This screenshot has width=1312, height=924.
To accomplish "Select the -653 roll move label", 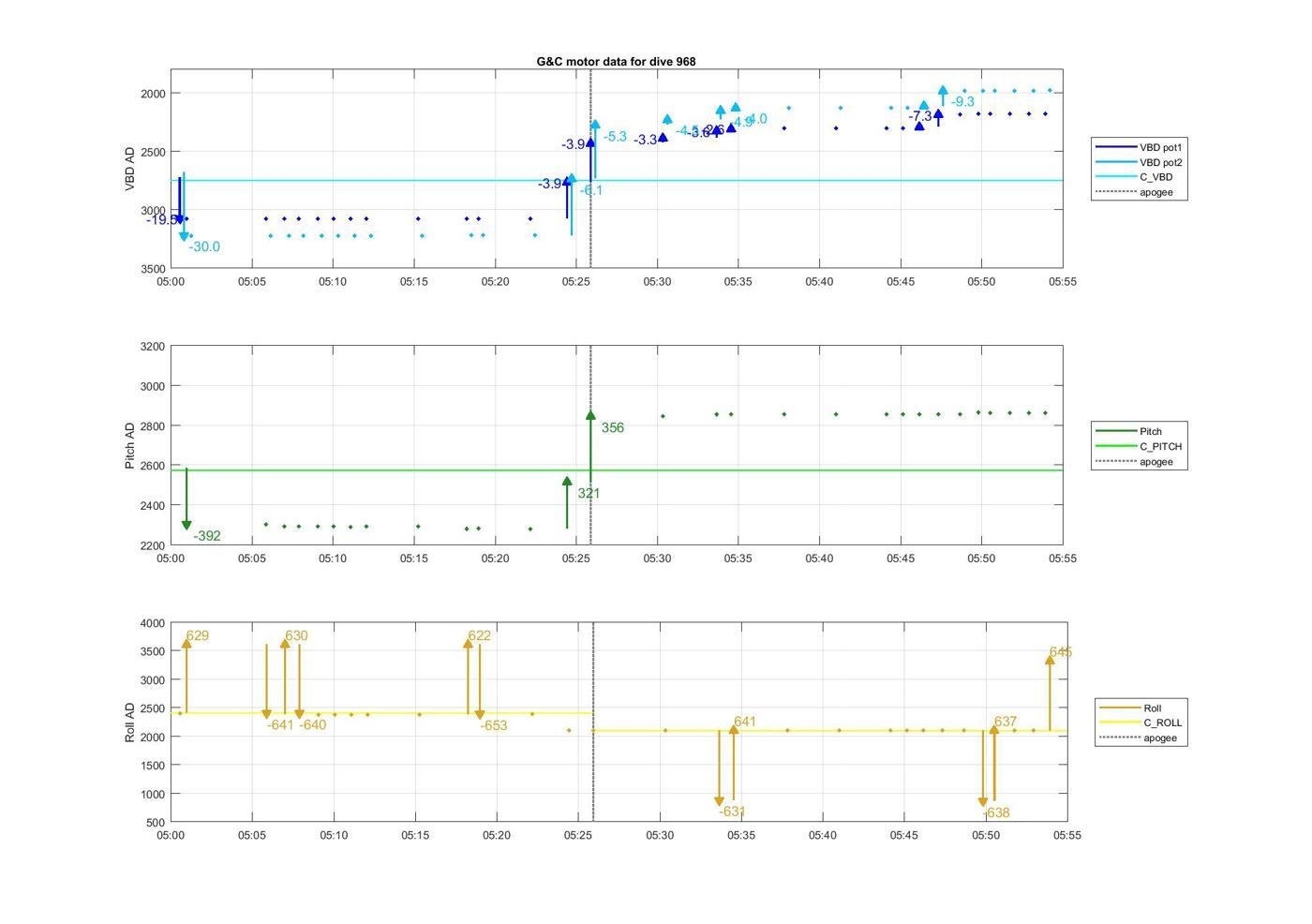I will click(x=493, y=726).
